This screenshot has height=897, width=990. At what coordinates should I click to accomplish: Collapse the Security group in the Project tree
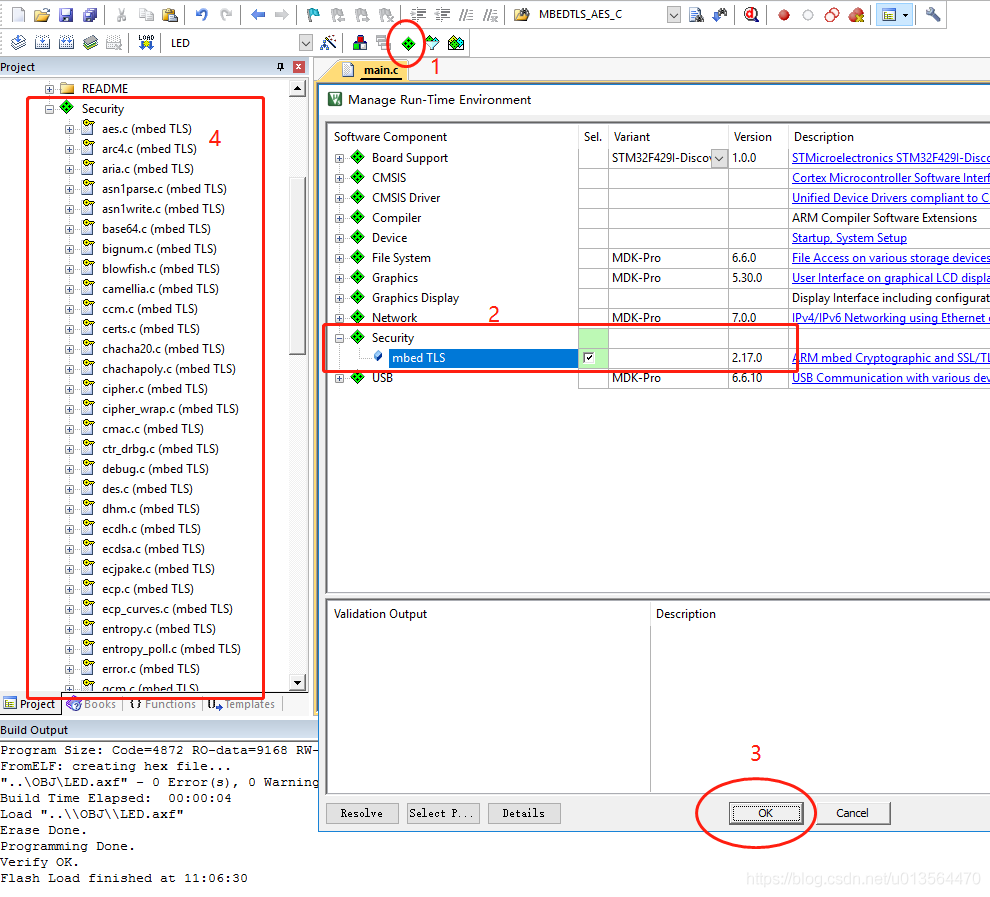(x=50, y=109)
